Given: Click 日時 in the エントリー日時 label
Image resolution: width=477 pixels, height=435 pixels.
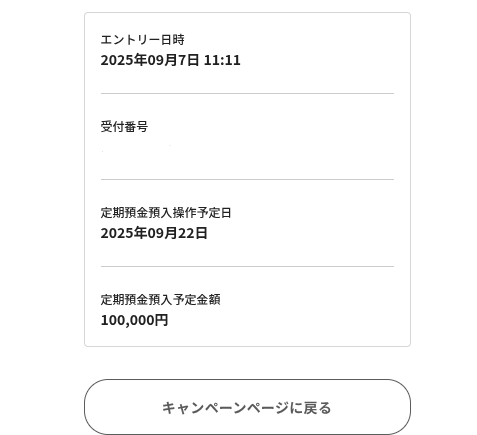Looking at the screenshot, I should point(173,40).
